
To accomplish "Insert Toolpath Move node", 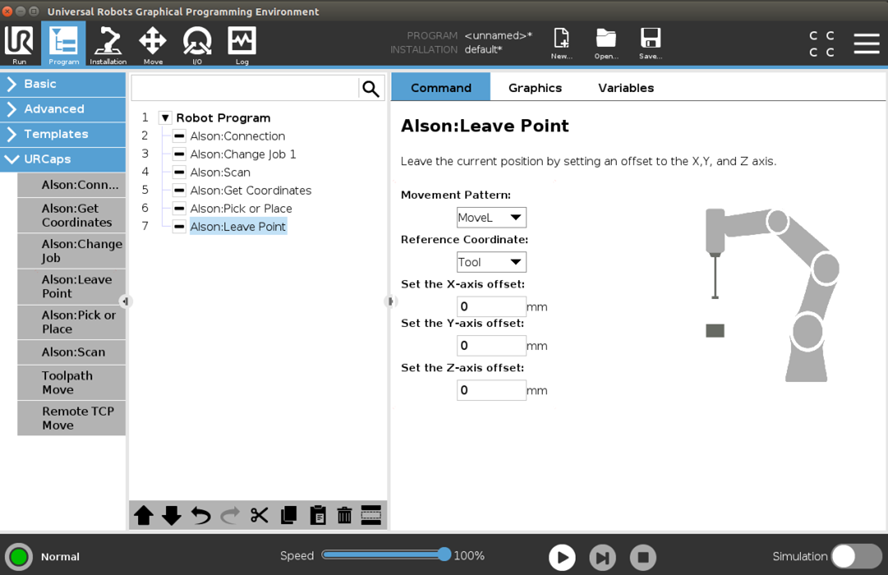I will coord(71,383).
